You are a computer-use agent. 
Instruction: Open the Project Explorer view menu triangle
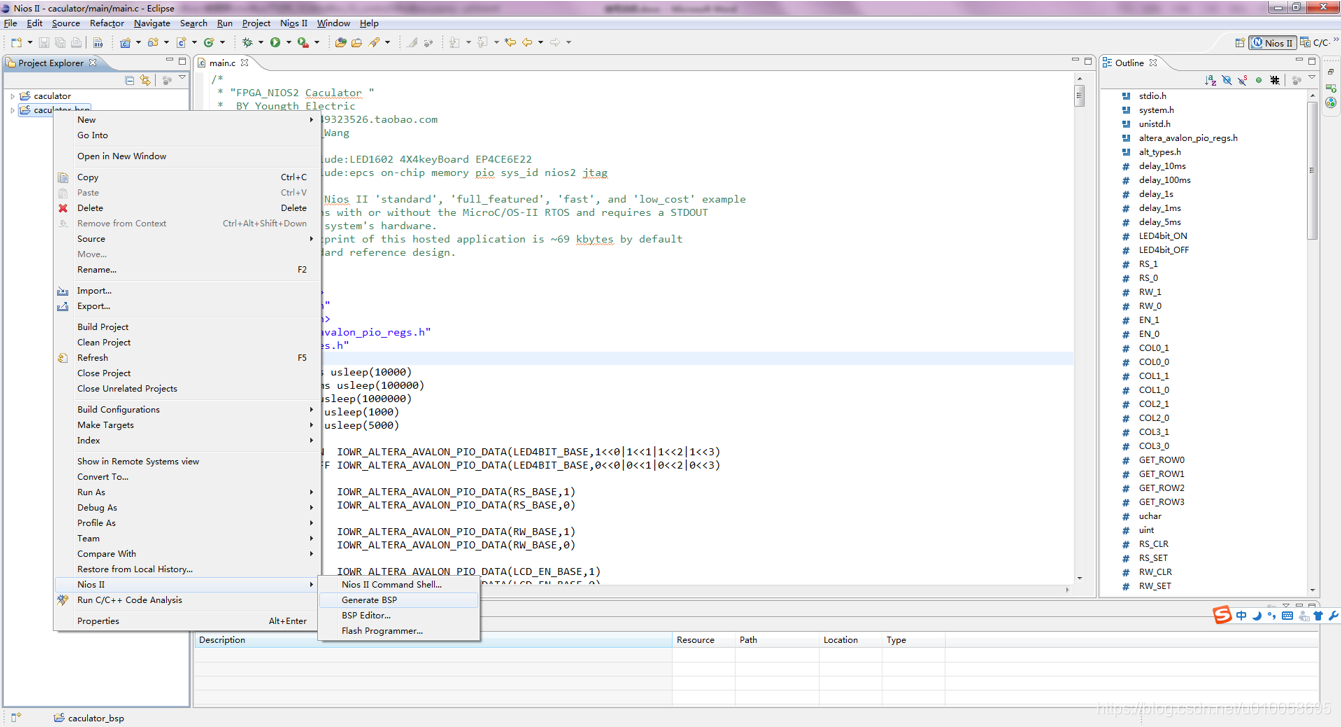(182, 79)
